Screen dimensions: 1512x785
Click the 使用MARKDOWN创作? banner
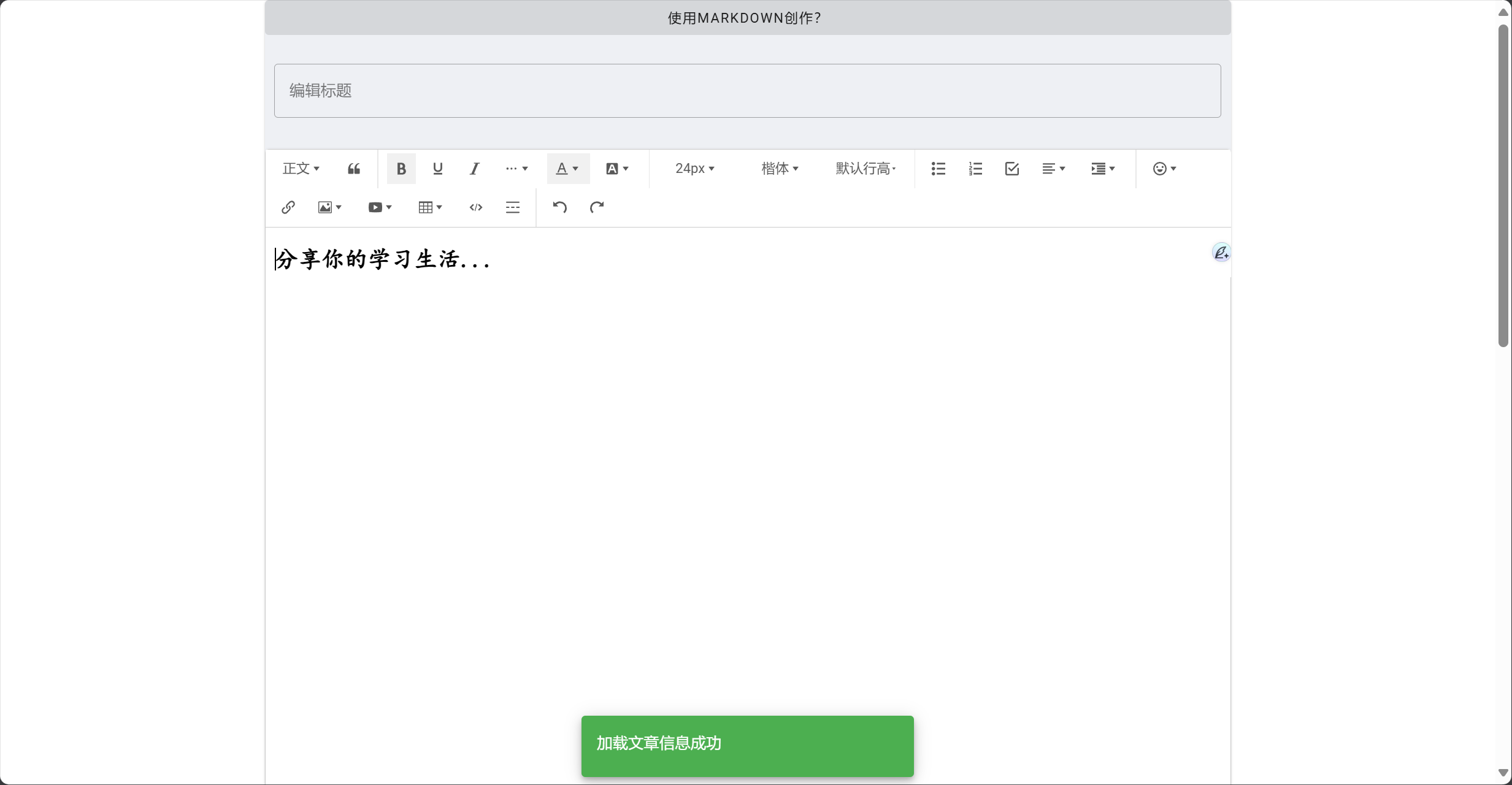pos(747,18)
